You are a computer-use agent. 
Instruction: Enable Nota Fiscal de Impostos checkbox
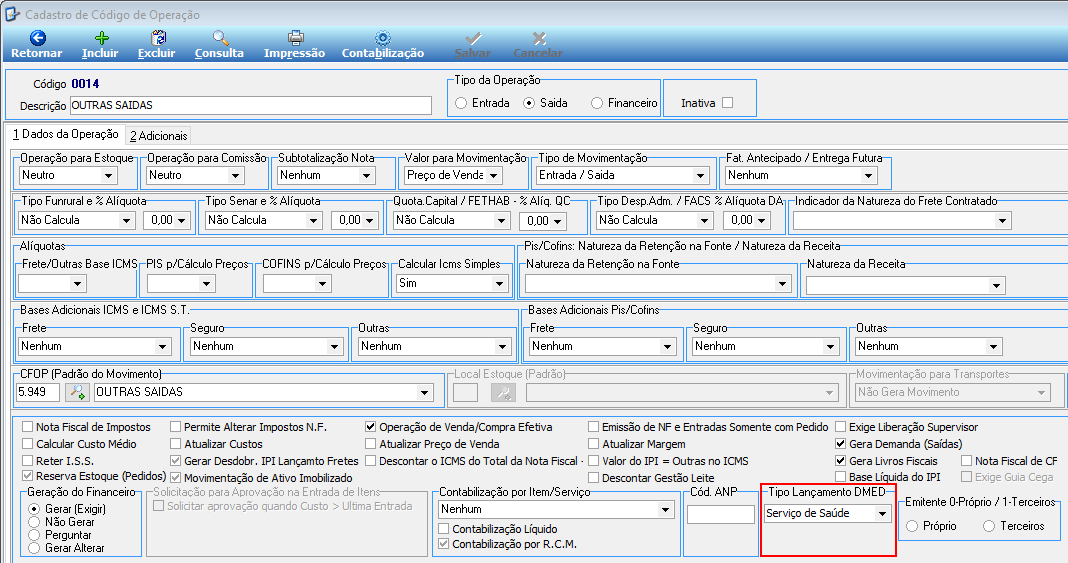[x=28, y=427]
